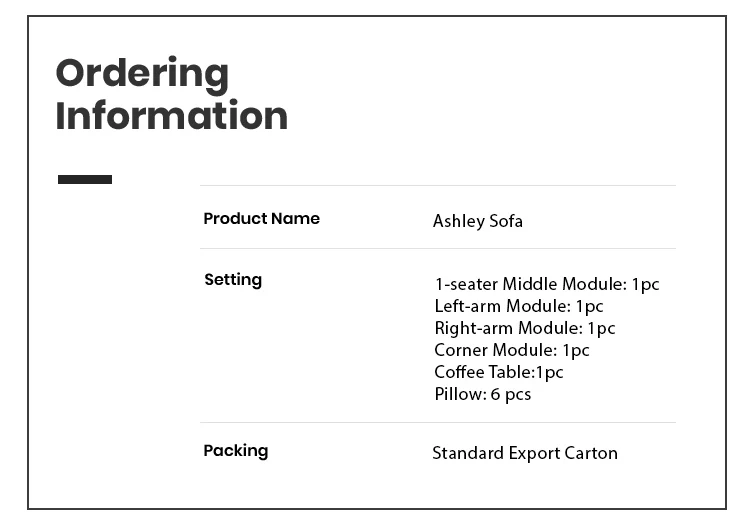Viewport: 750px width, 522px height.
Task: Click the "Coffee Table:1pc" line
Action: 499,373
